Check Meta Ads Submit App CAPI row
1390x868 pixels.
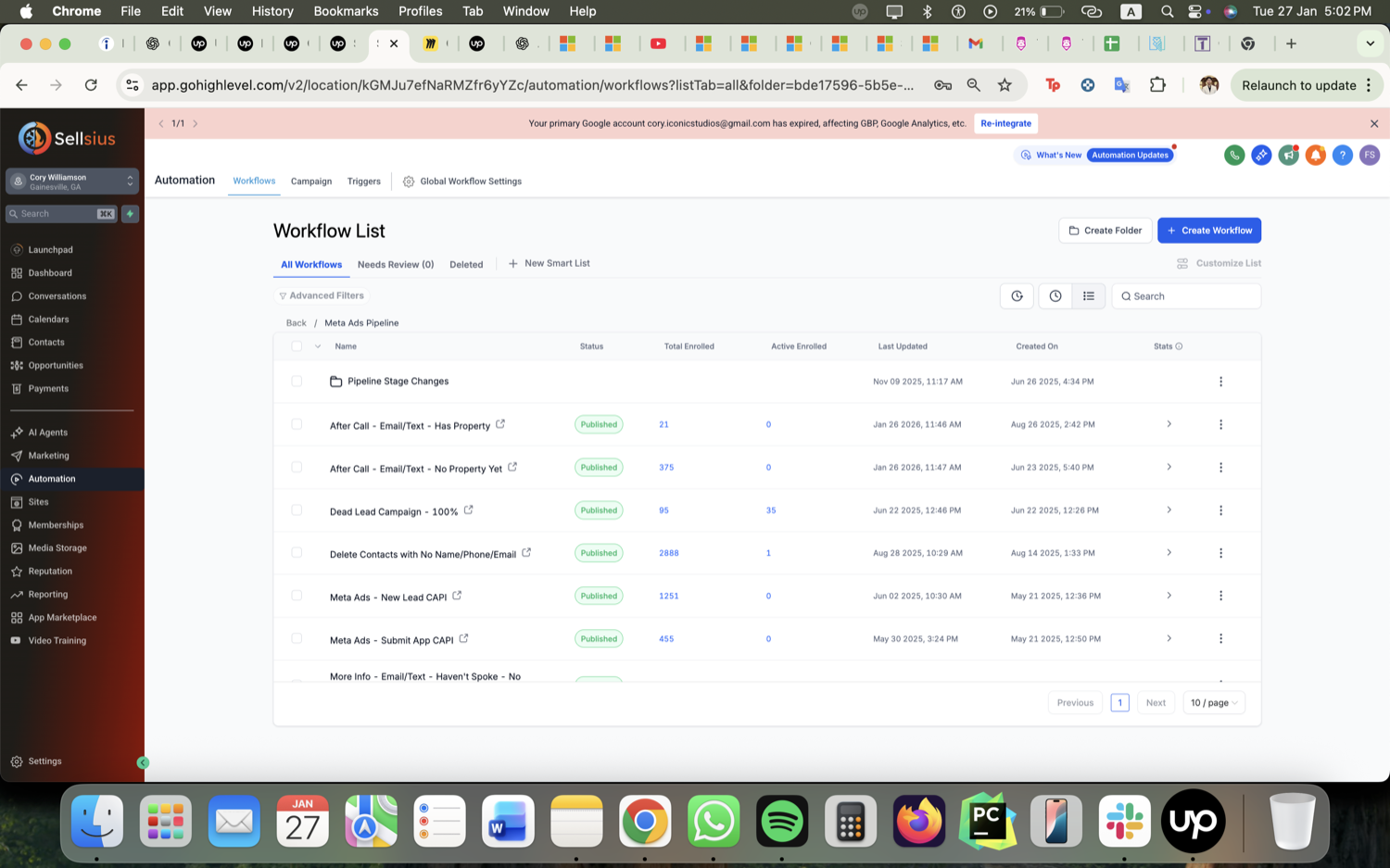click(297, 638)
